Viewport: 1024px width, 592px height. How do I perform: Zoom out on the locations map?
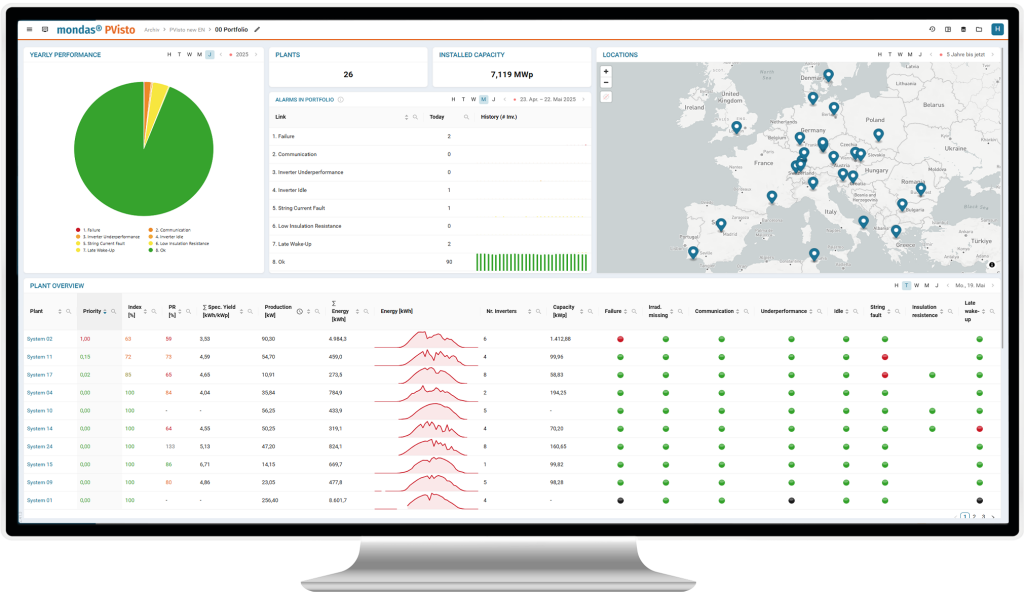[606, 83]
